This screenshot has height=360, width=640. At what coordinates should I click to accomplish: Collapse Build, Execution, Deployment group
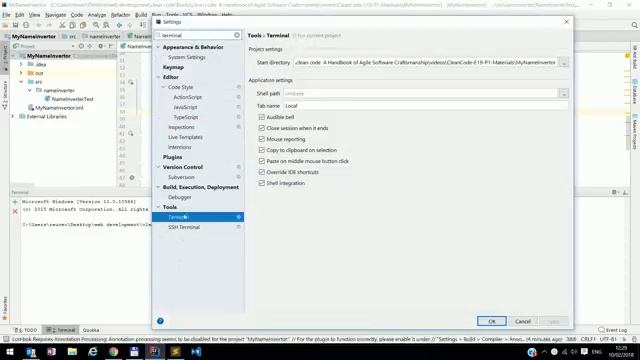point(158,187)
